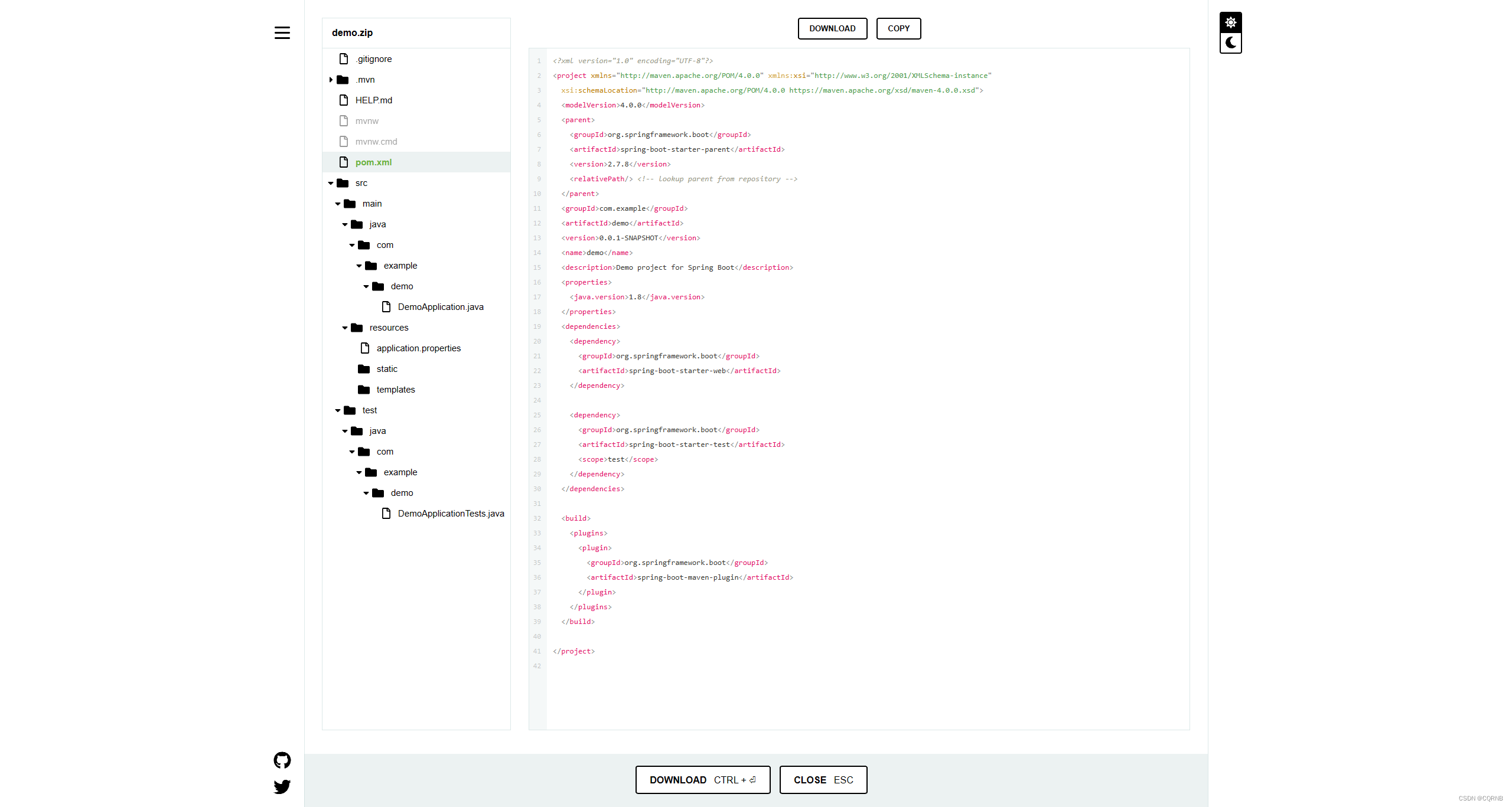Select pom.xml in file tree

pyautogui.click(x=373, y=162)
